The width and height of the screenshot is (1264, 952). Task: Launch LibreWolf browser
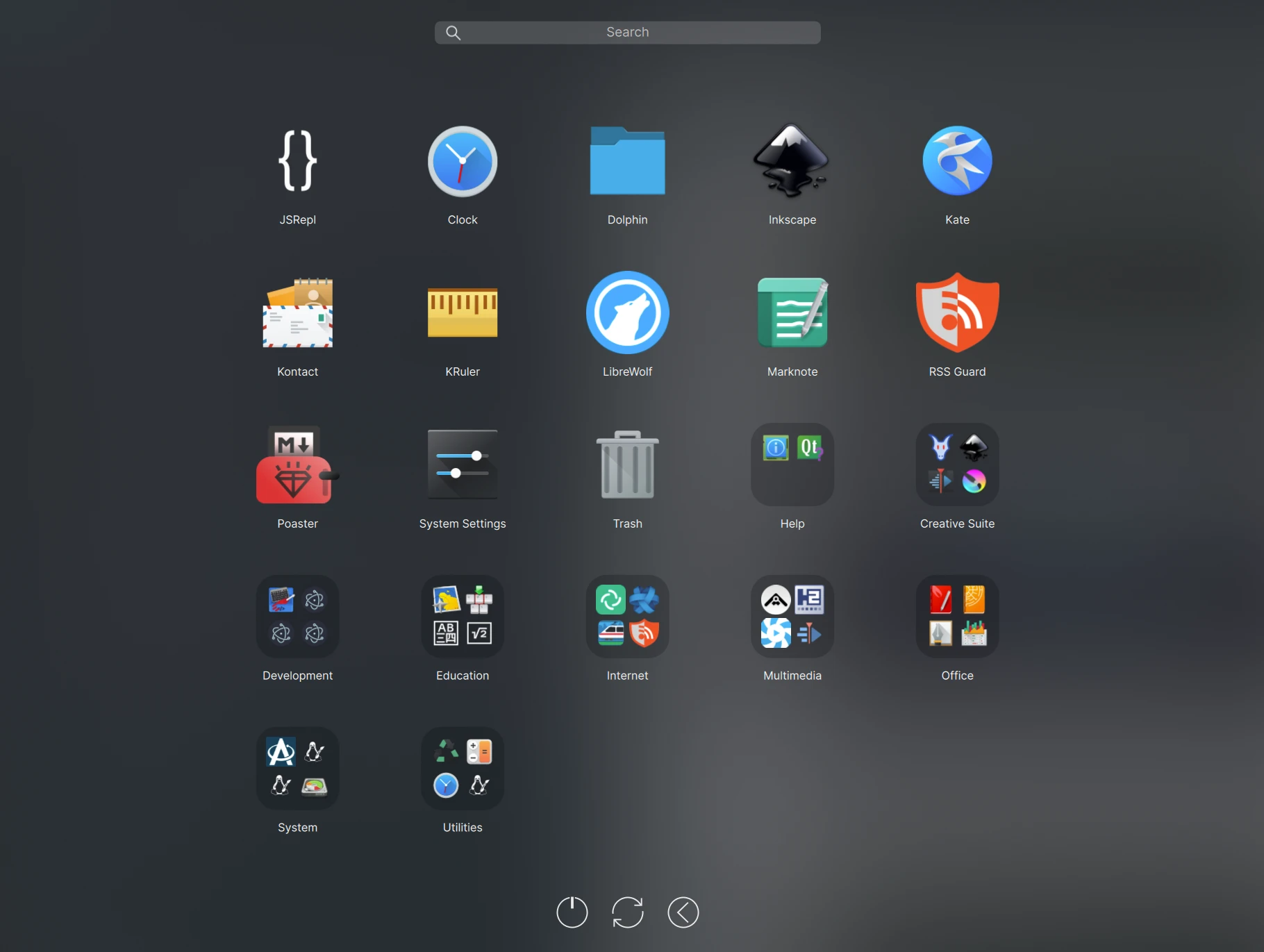(x=627, y=313)
